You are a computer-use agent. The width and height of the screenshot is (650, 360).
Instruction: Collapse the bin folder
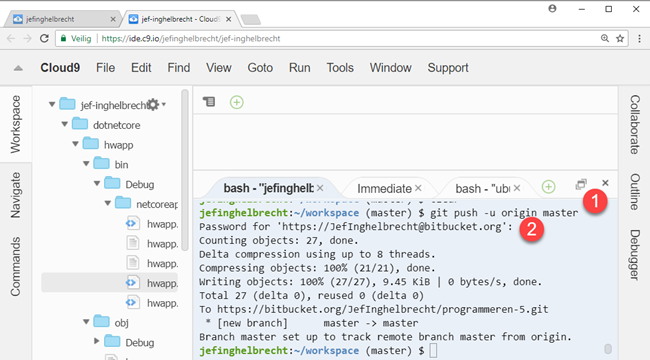86,164
